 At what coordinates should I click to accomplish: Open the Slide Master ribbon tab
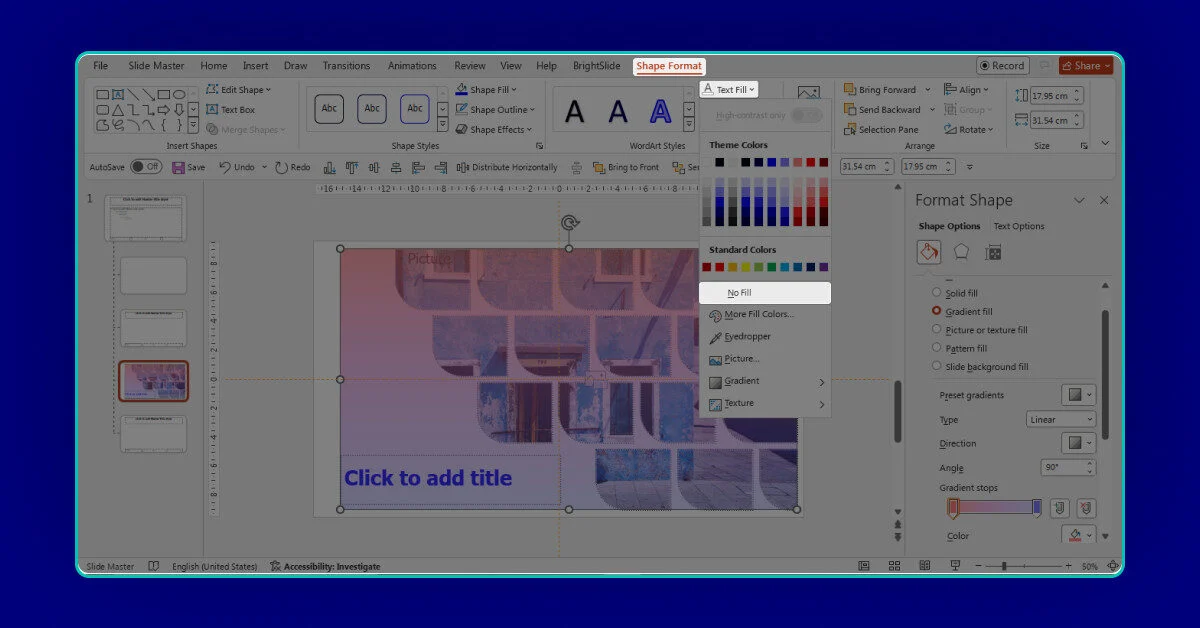[156, 66]
